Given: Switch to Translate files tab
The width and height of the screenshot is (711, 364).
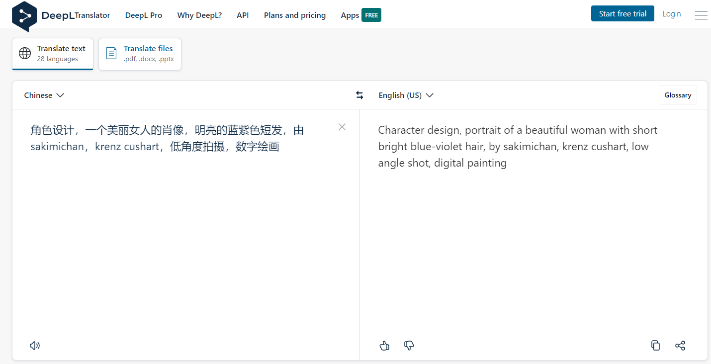Looking at the screenshot, I should 140,54.
